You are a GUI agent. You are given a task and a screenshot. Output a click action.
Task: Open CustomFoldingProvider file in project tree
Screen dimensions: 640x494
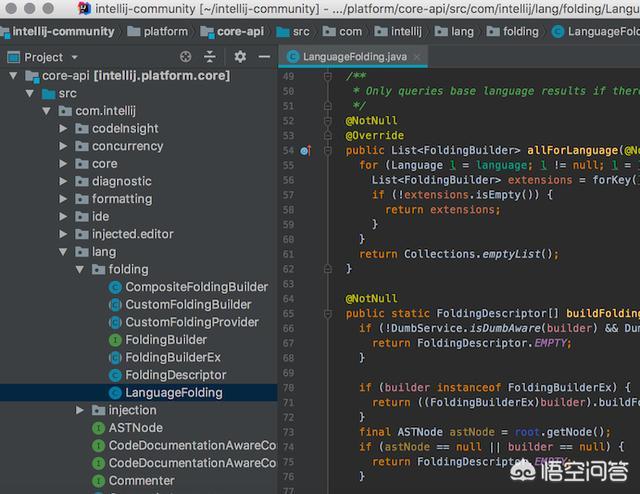pos(191,322)
